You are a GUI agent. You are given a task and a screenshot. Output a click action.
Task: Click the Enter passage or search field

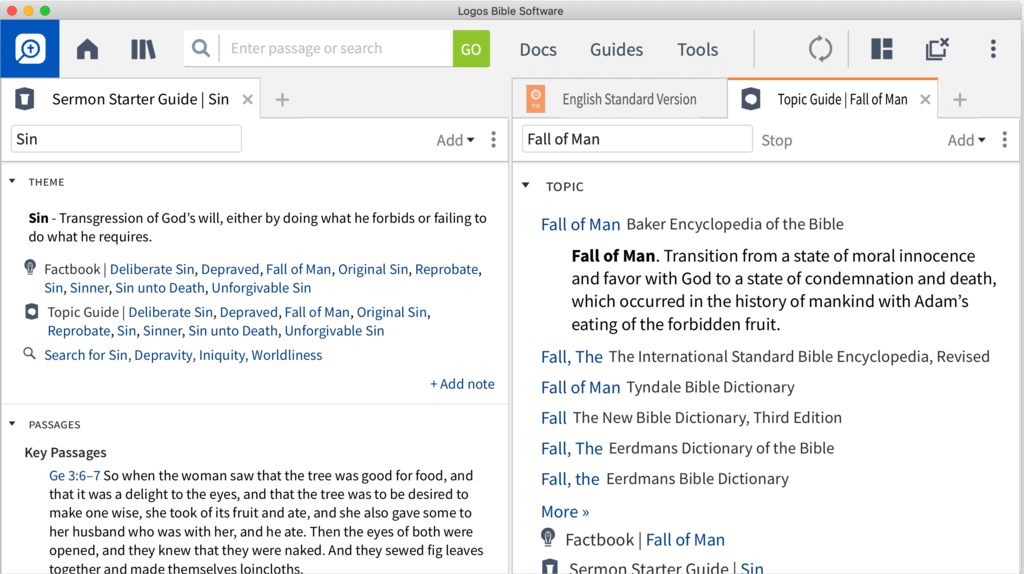pos(336,48)
